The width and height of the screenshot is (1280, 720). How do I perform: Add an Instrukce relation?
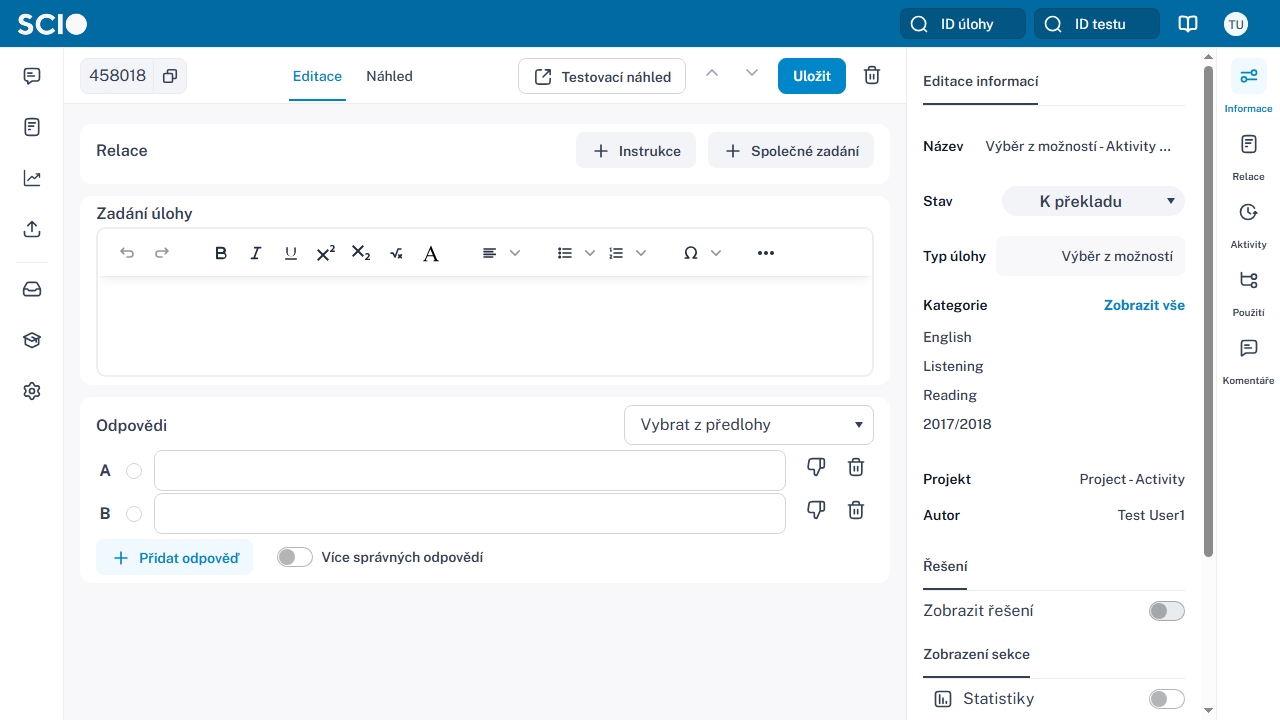[636, 151]
